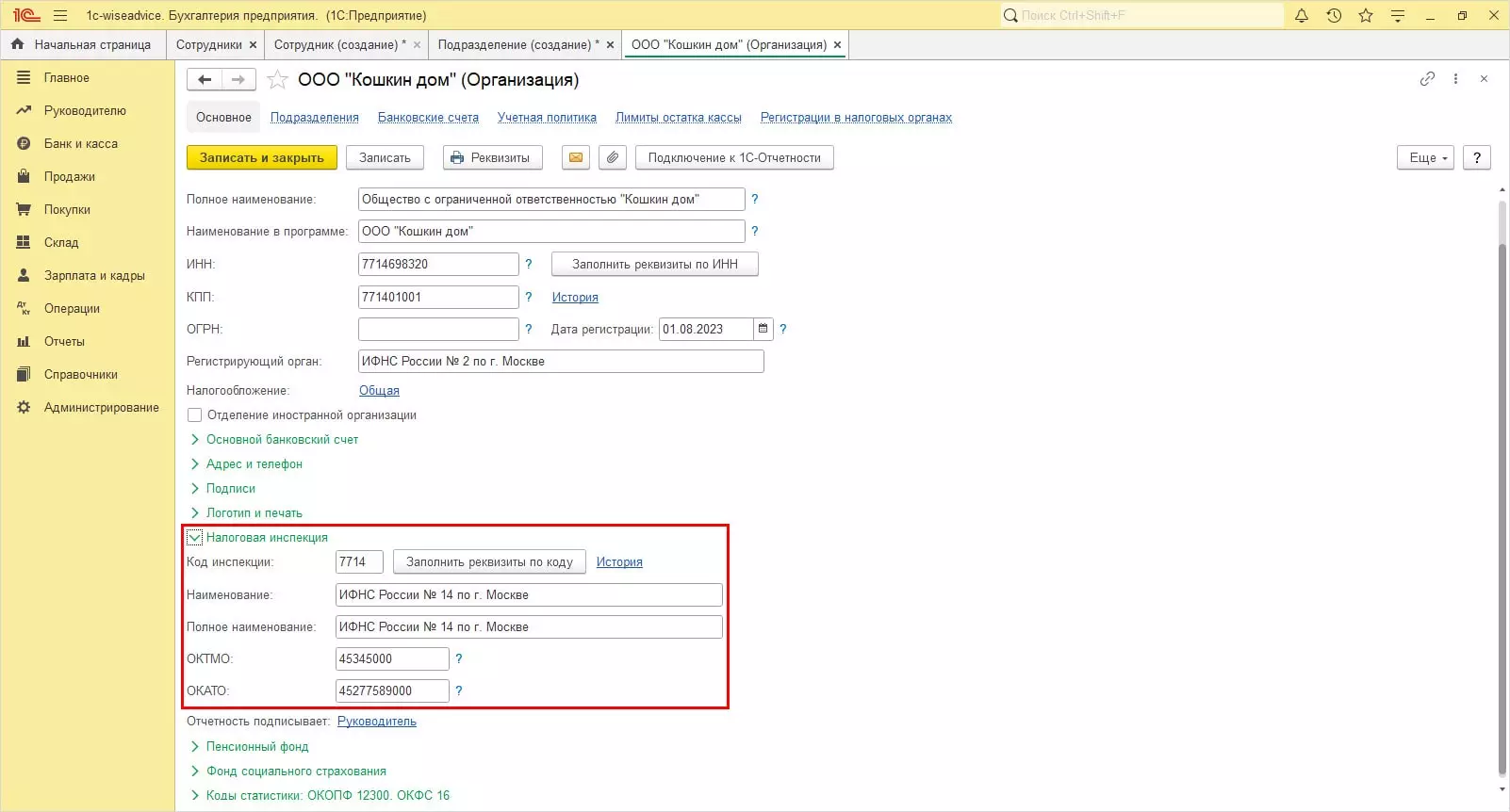Viewport: 1510px width, 812px height.
Task: Open Главное section in sidebar
Action: 66,78
